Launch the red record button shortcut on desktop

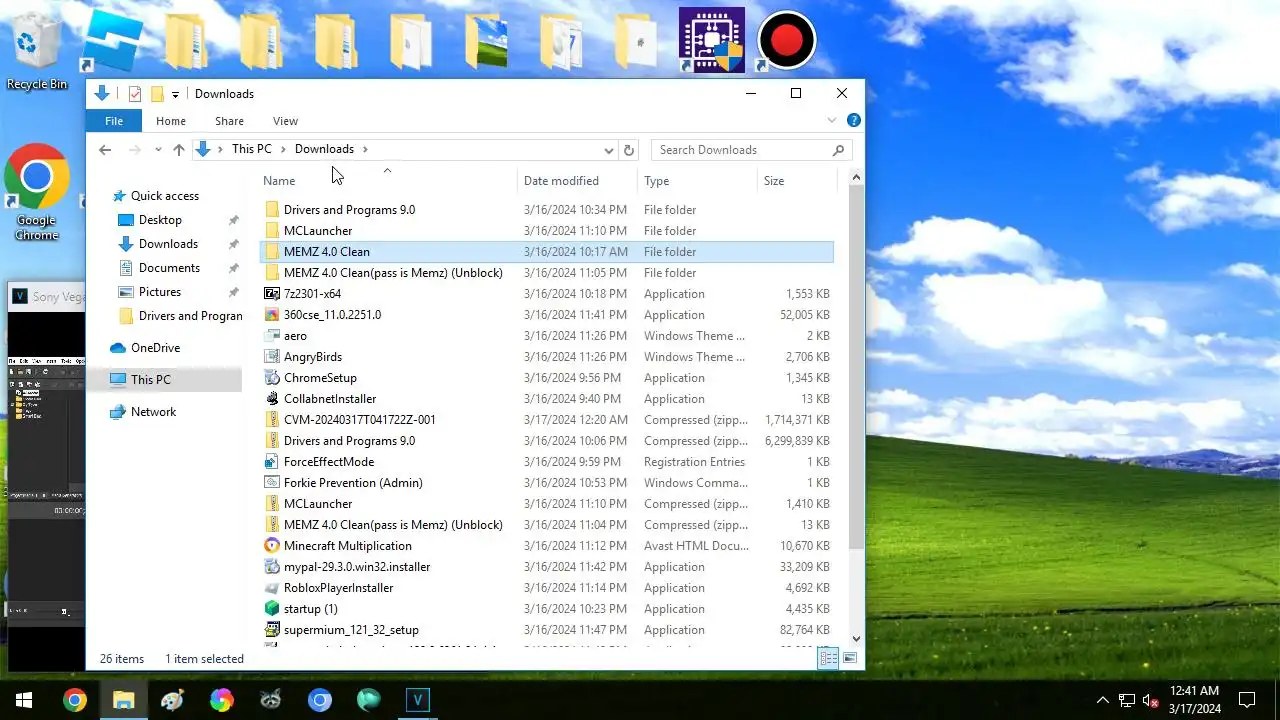click(787, 40)
